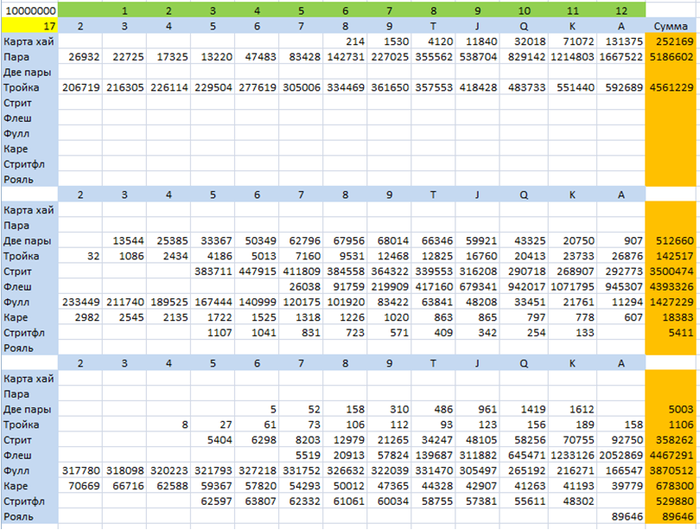Click cell value 26038

(301, 287)
